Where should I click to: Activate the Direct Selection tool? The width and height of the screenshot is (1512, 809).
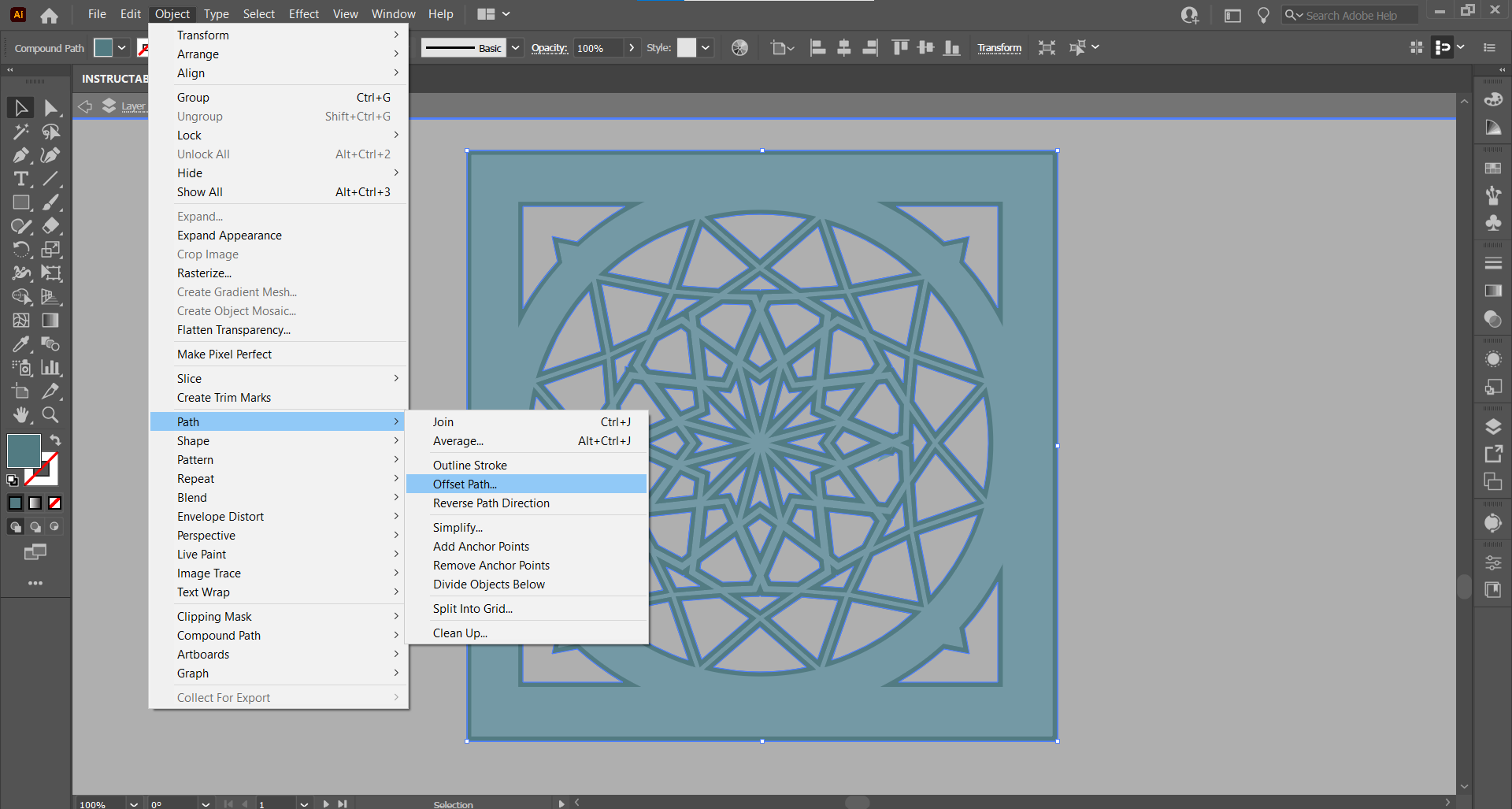(50, 108)
